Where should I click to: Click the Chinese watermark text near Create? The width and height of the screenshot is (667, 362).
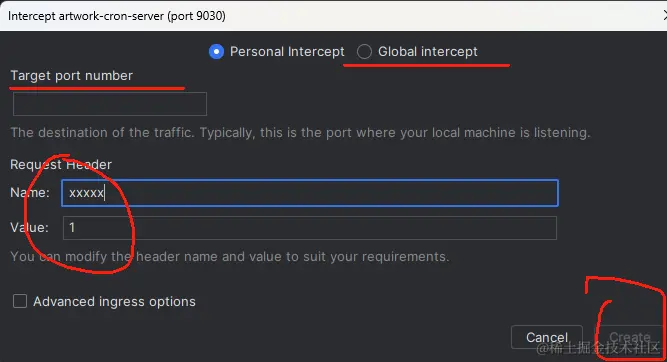point(598,348)
